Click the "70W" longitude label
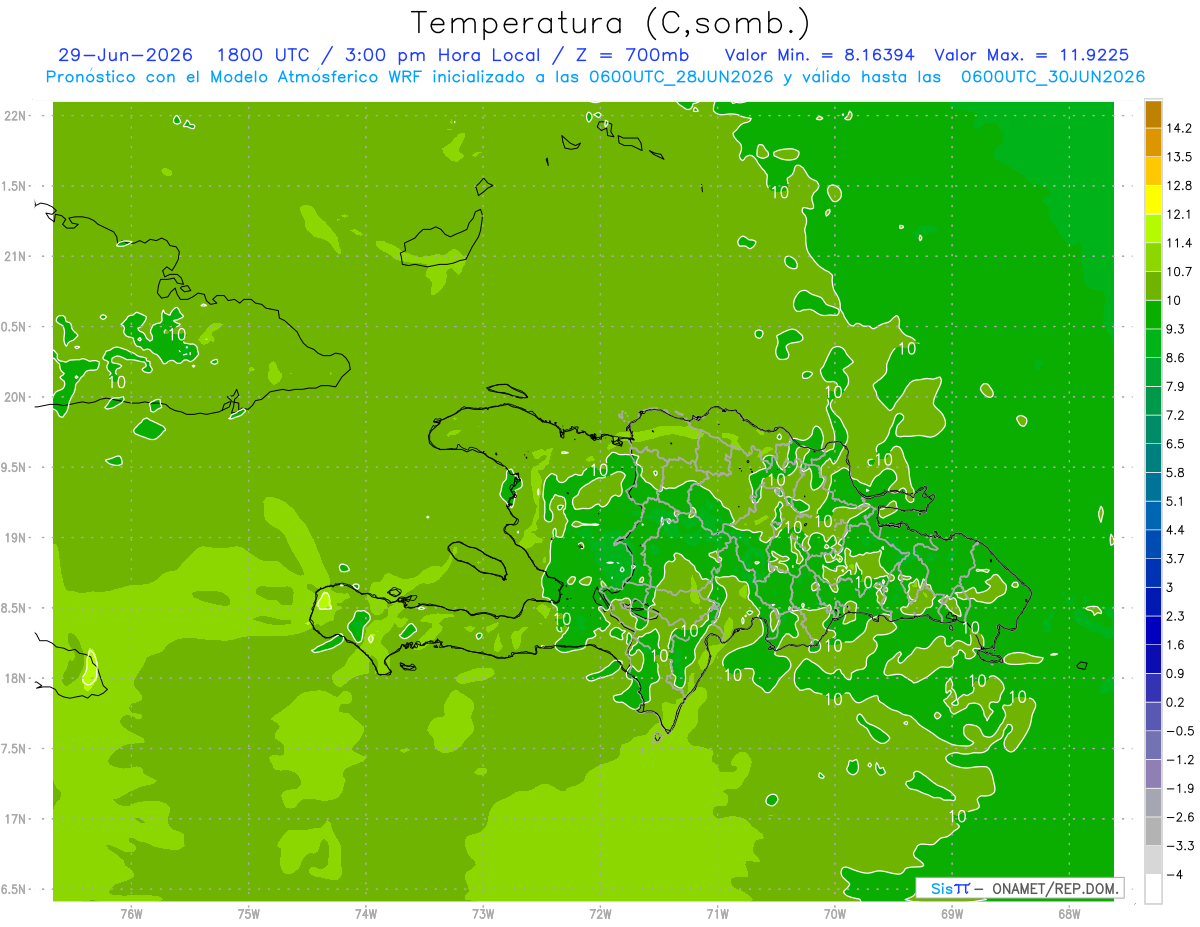This screenshot has width=1200, height=927. pyautogui.click(x=834, y=913)
